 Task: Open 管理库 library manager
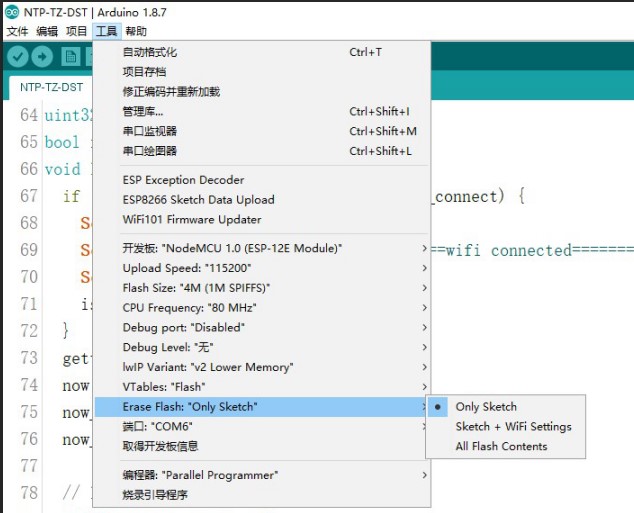(262, 112)
